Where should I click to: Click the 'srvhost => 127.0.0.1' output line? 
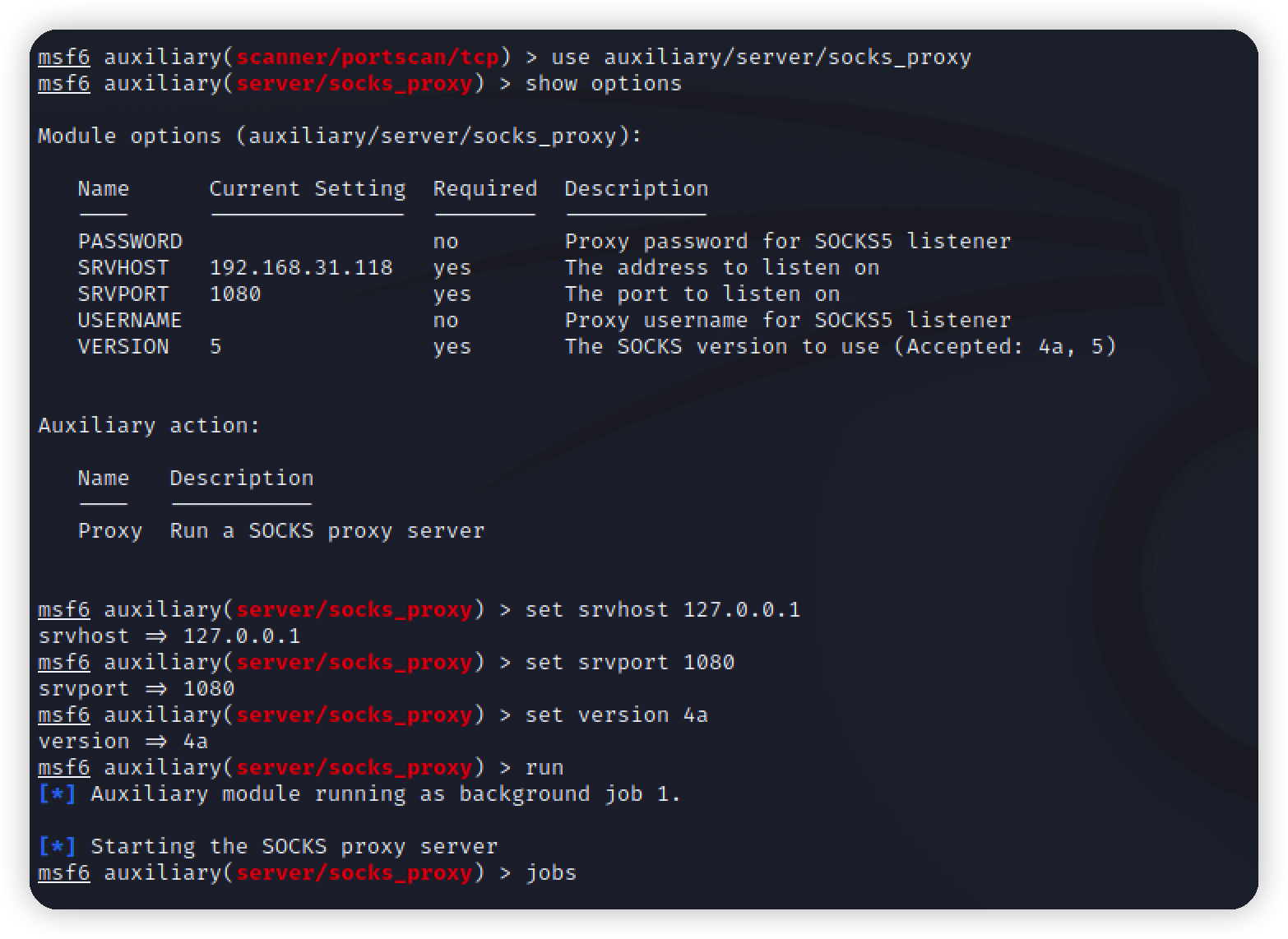click(x=169, y=636)
